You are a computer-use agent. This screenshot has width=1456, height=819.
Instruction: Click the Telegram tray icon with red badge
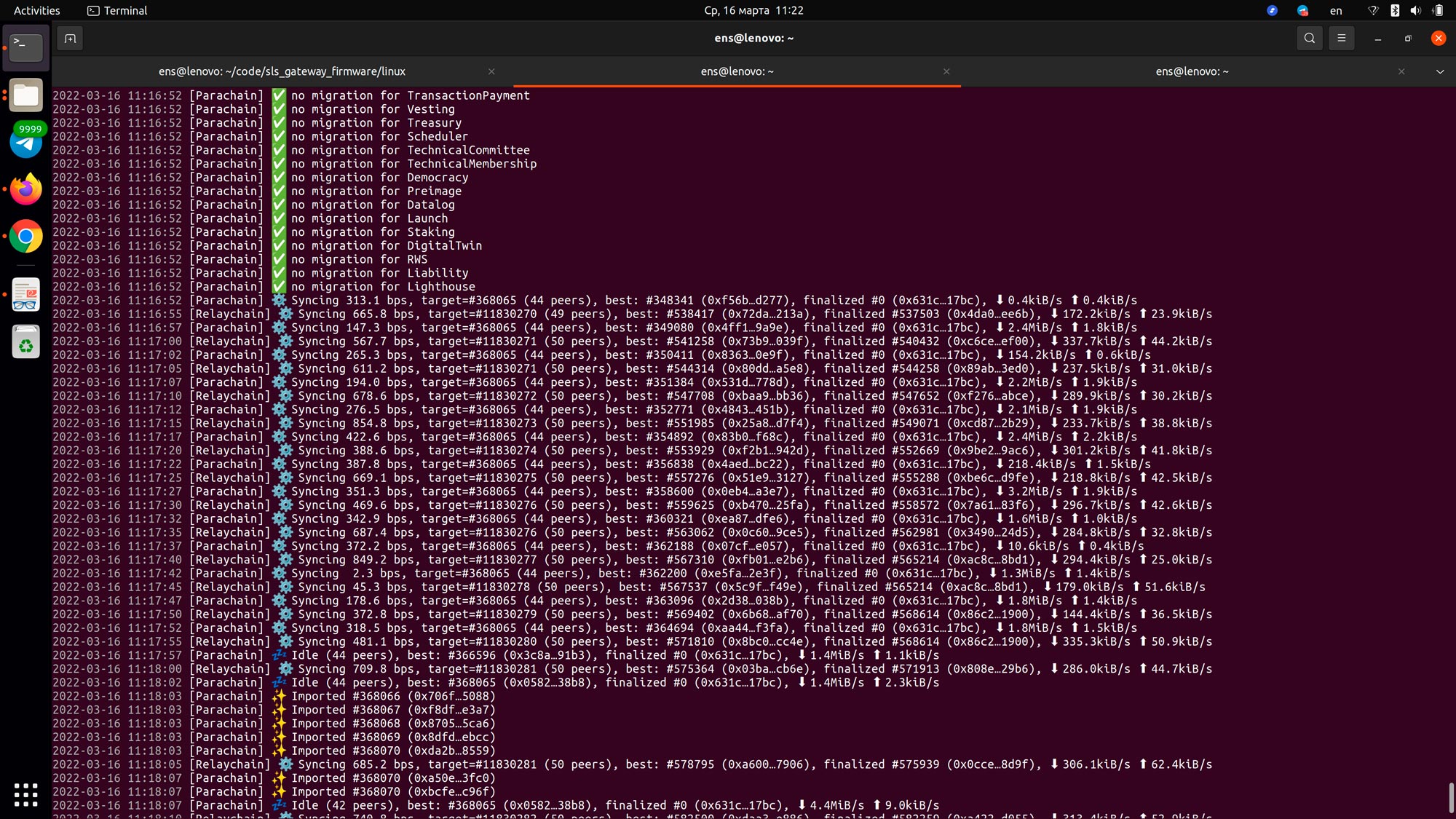pos(1302,10)
